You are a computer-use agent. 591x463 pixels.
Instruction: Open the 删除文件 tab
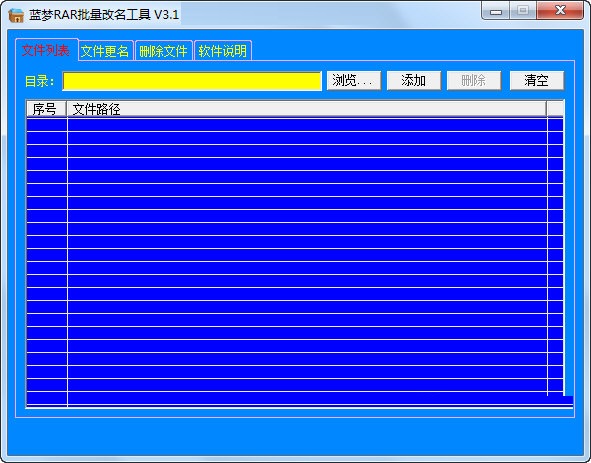pos(164,51)
